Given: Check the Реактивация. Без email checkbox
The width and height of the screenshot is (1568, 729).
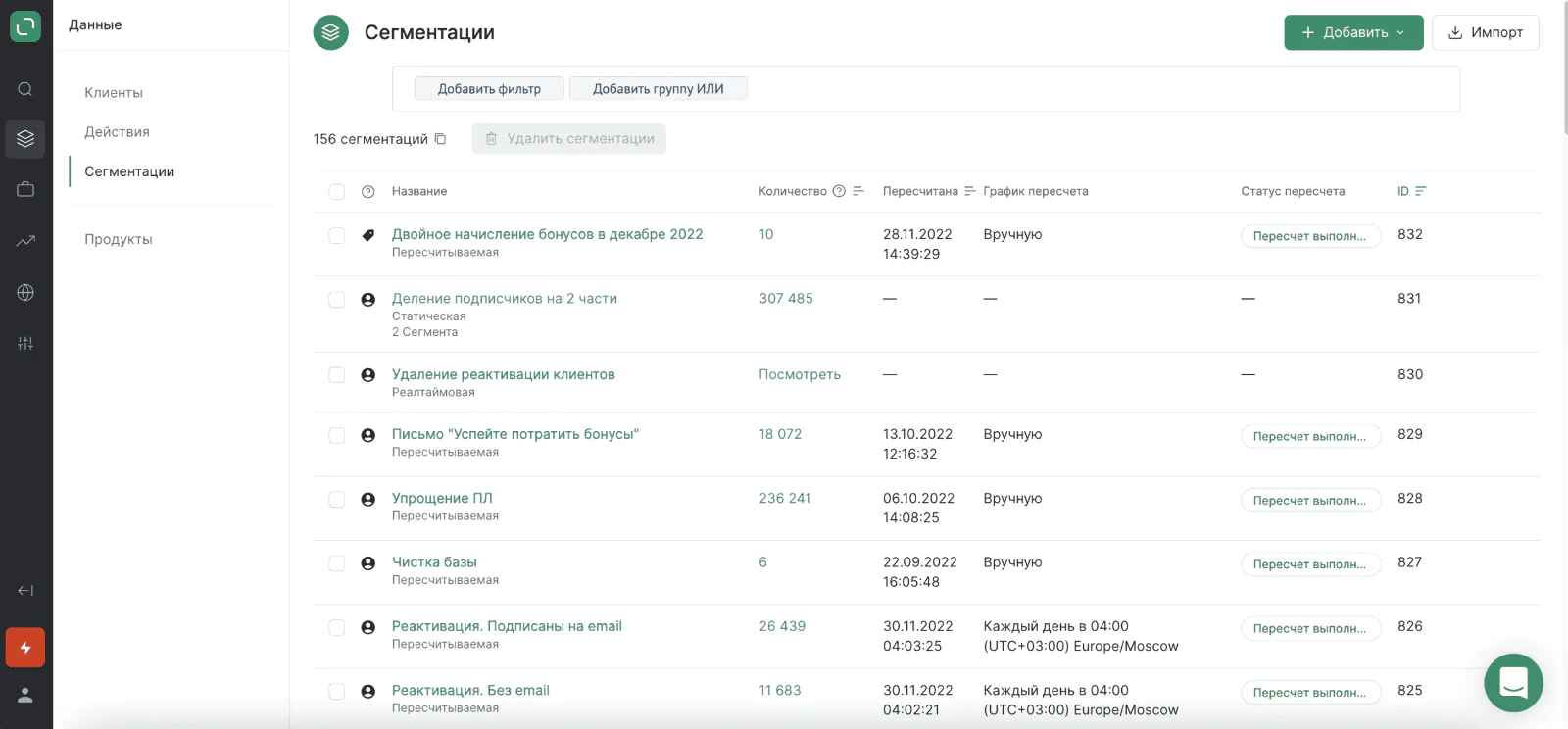Looking at the screenshot, I should 337,692.
